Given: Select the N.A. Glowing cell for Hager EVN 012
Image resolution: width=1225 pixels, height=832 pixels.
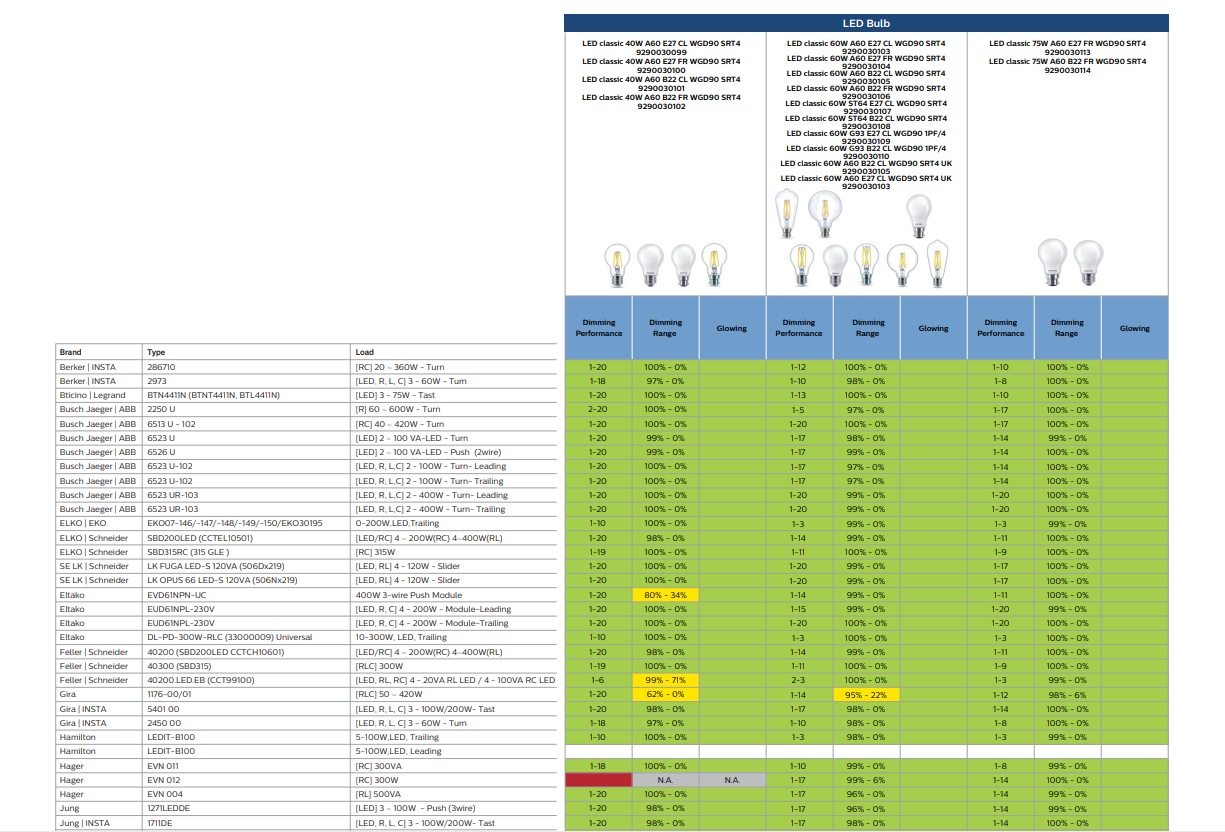Looking at the screenshot, I should click(x=732, y=780).
